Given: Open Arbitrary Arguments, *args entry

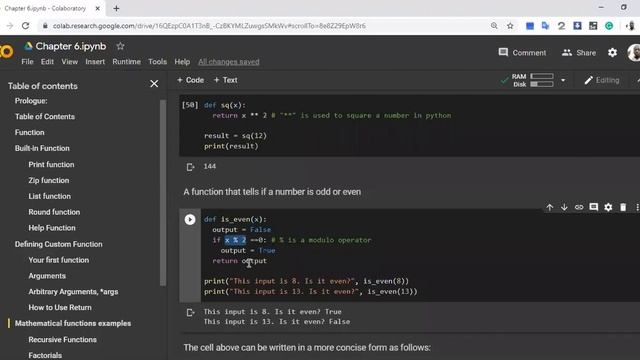Looking at the screenshot, I should point(73,292).
